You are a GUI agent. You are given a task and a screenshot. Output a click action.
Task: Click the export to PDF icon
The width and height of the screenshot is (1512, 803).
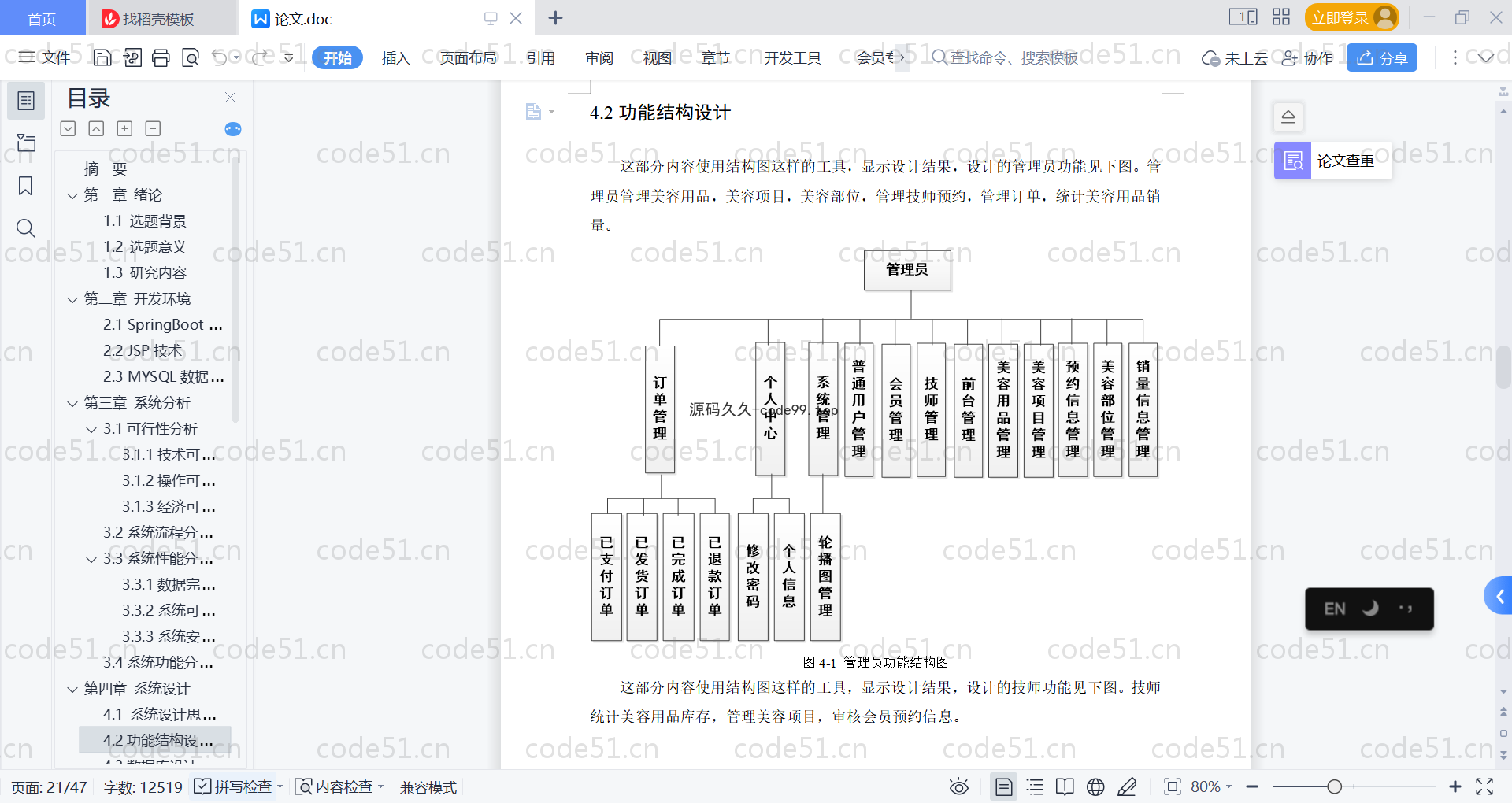(x=132, y=57)
